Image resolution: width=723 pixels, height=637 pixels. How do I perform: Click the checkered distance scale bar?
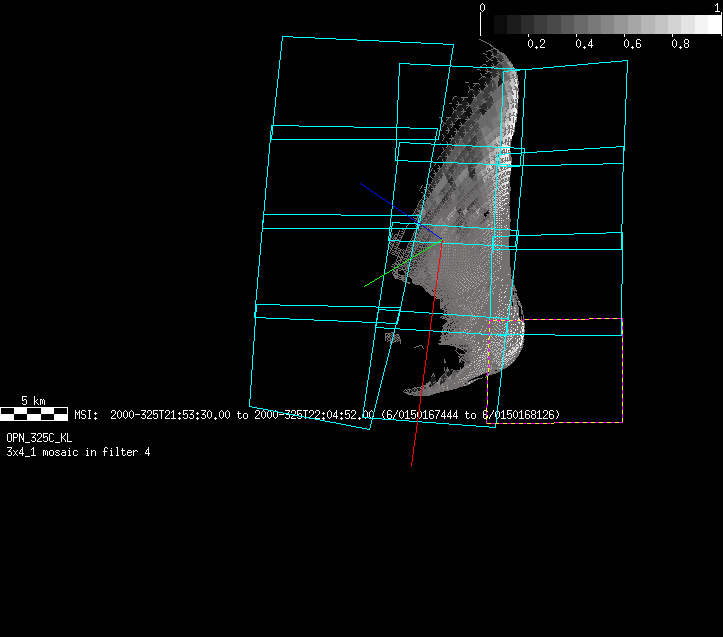click(x=34, y=413)
